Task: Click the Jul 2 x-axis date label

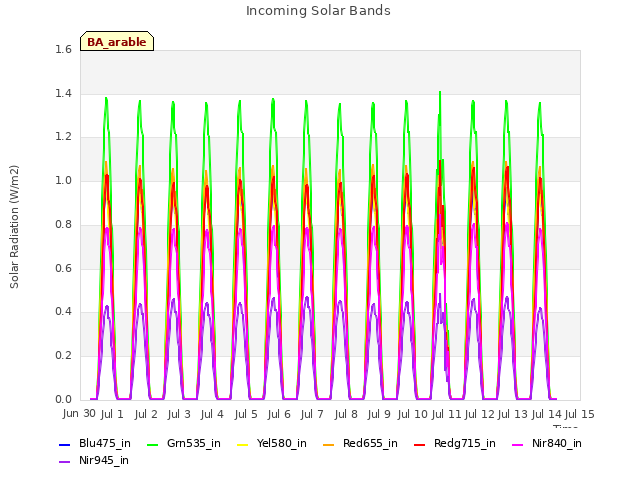Action: point(146,414)
